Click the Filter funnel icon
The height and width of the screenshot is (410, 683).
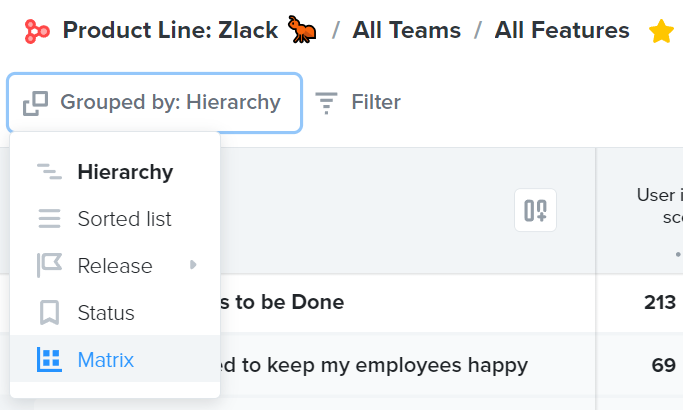pyautogui.click(x=326, y=103)
